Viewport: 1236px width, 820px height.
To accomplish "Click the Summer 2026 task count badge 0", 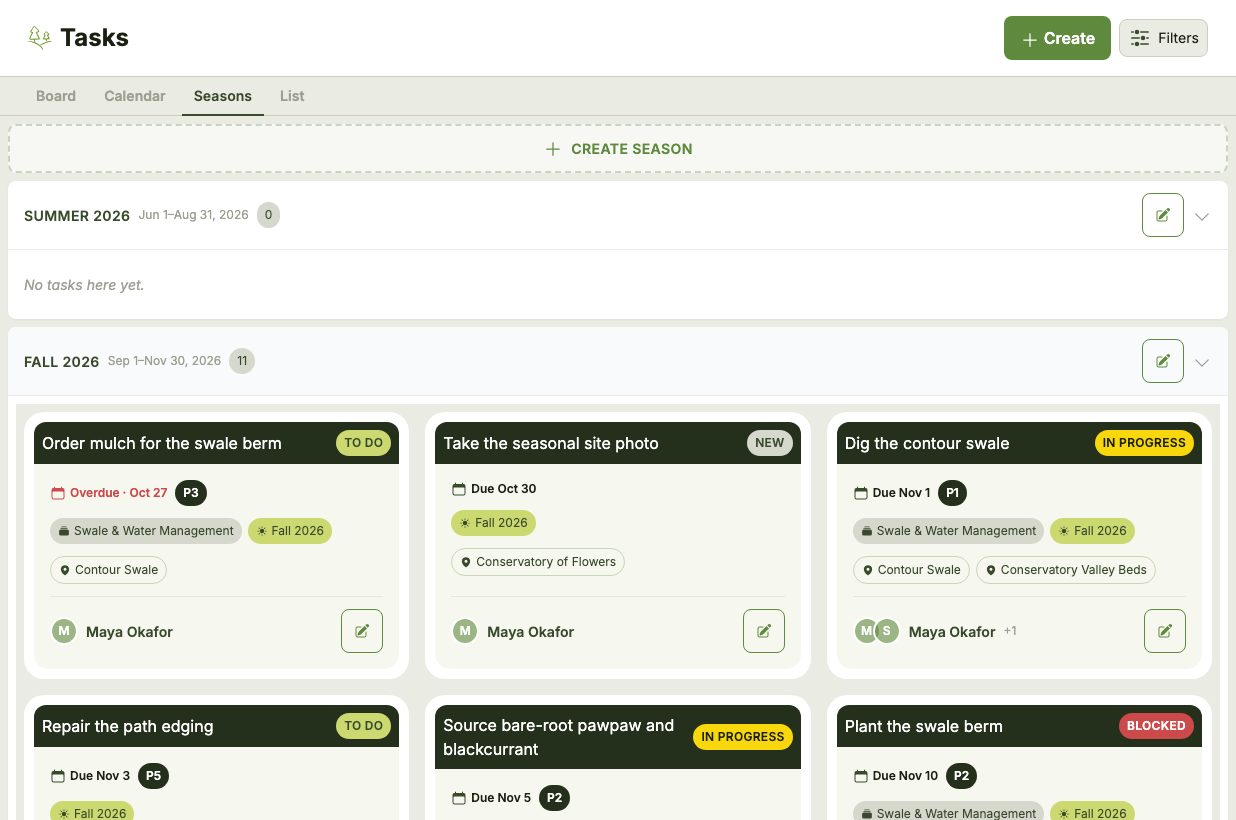I will (x=268, y=215).
